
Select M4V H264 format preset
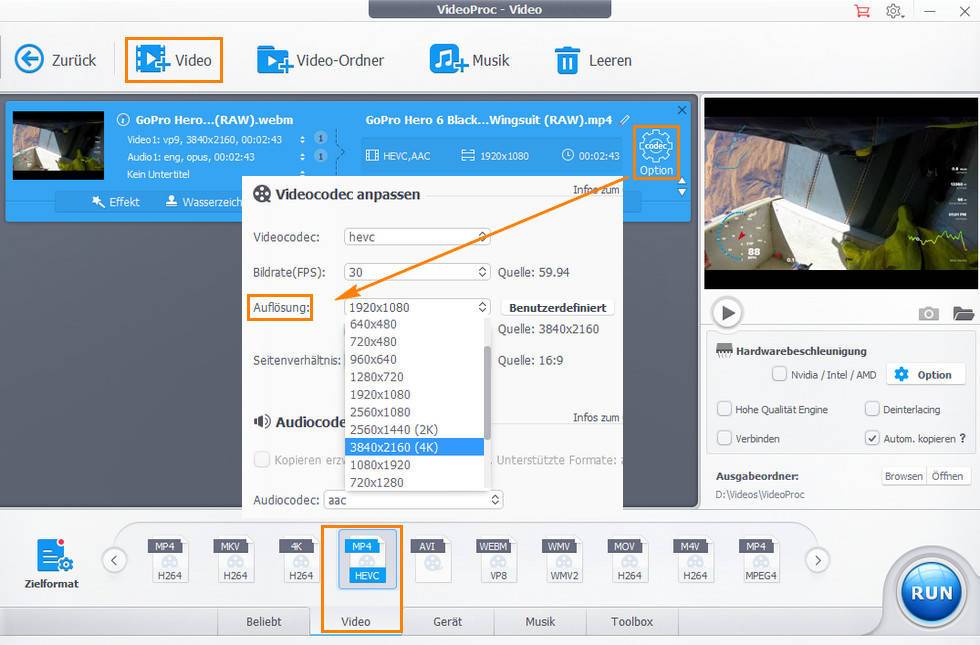coord(694,561)
